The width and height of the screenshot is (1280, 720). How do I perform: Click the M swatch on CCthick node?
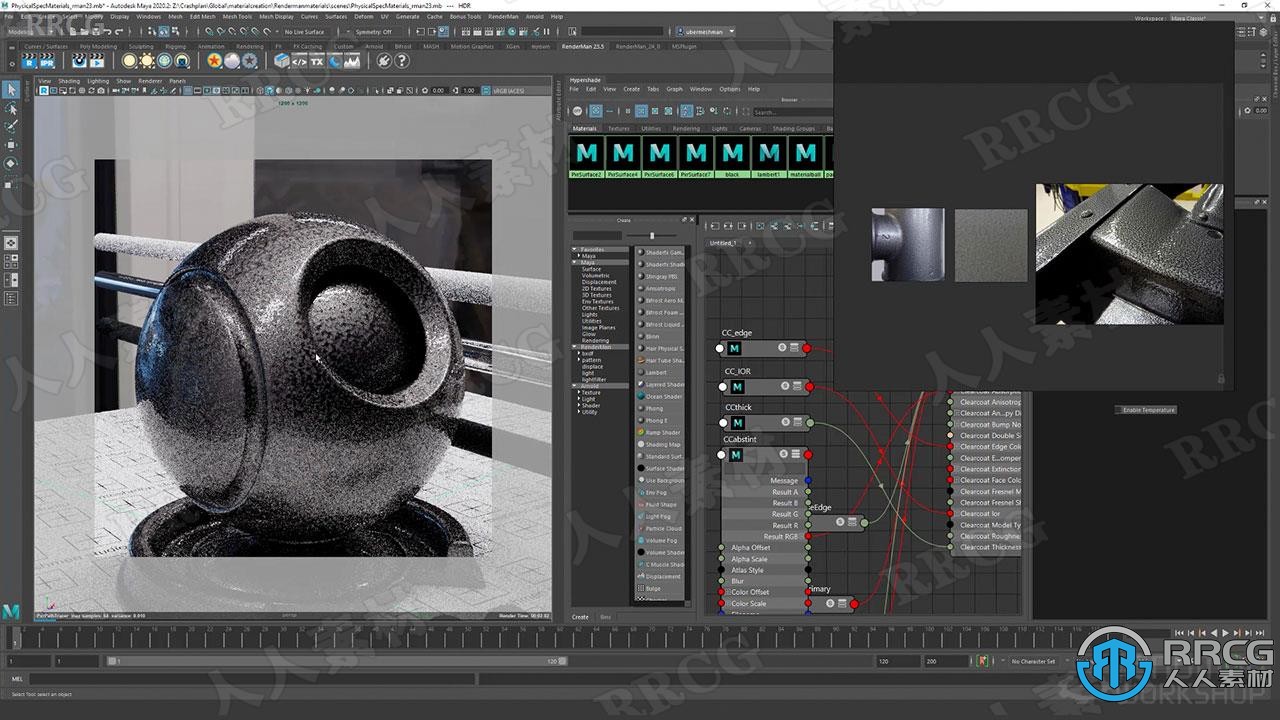click(738, 423)
